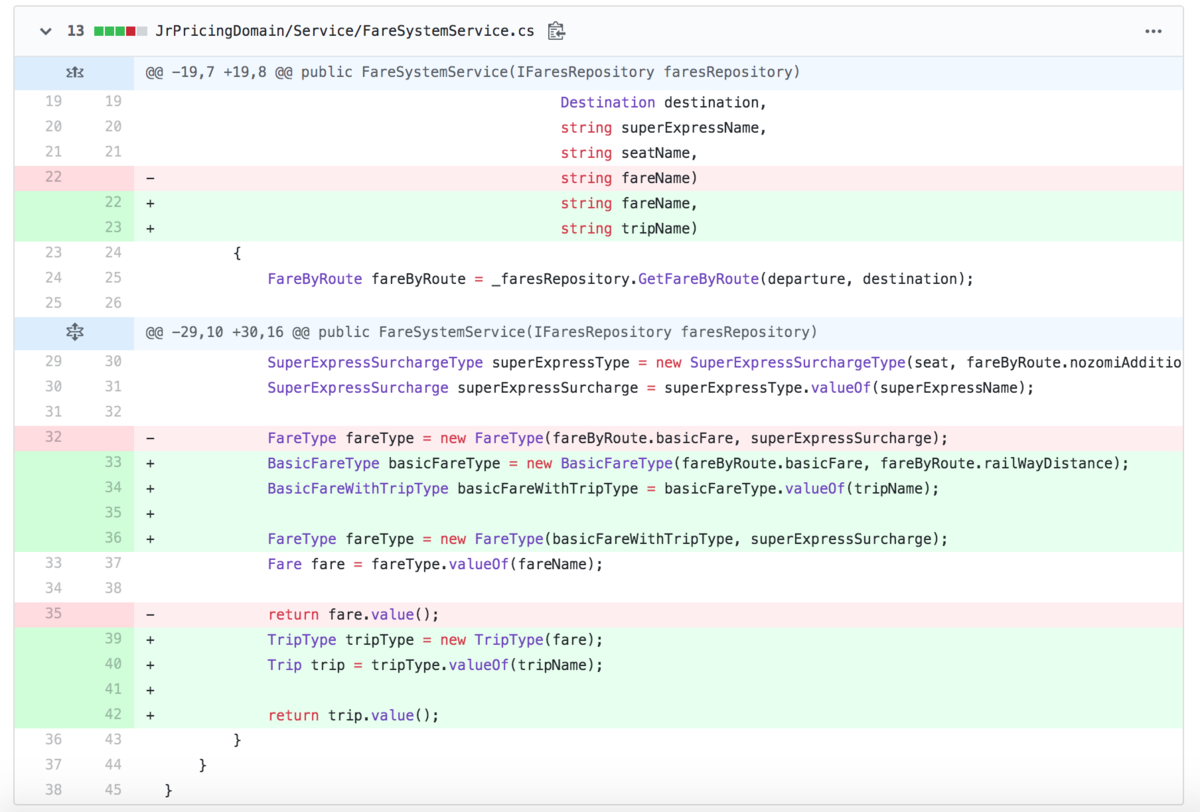Click the added 'BasicFareType basicFareType' line
This screenshot has width=1200, height=812.
(x=698, y=463)
